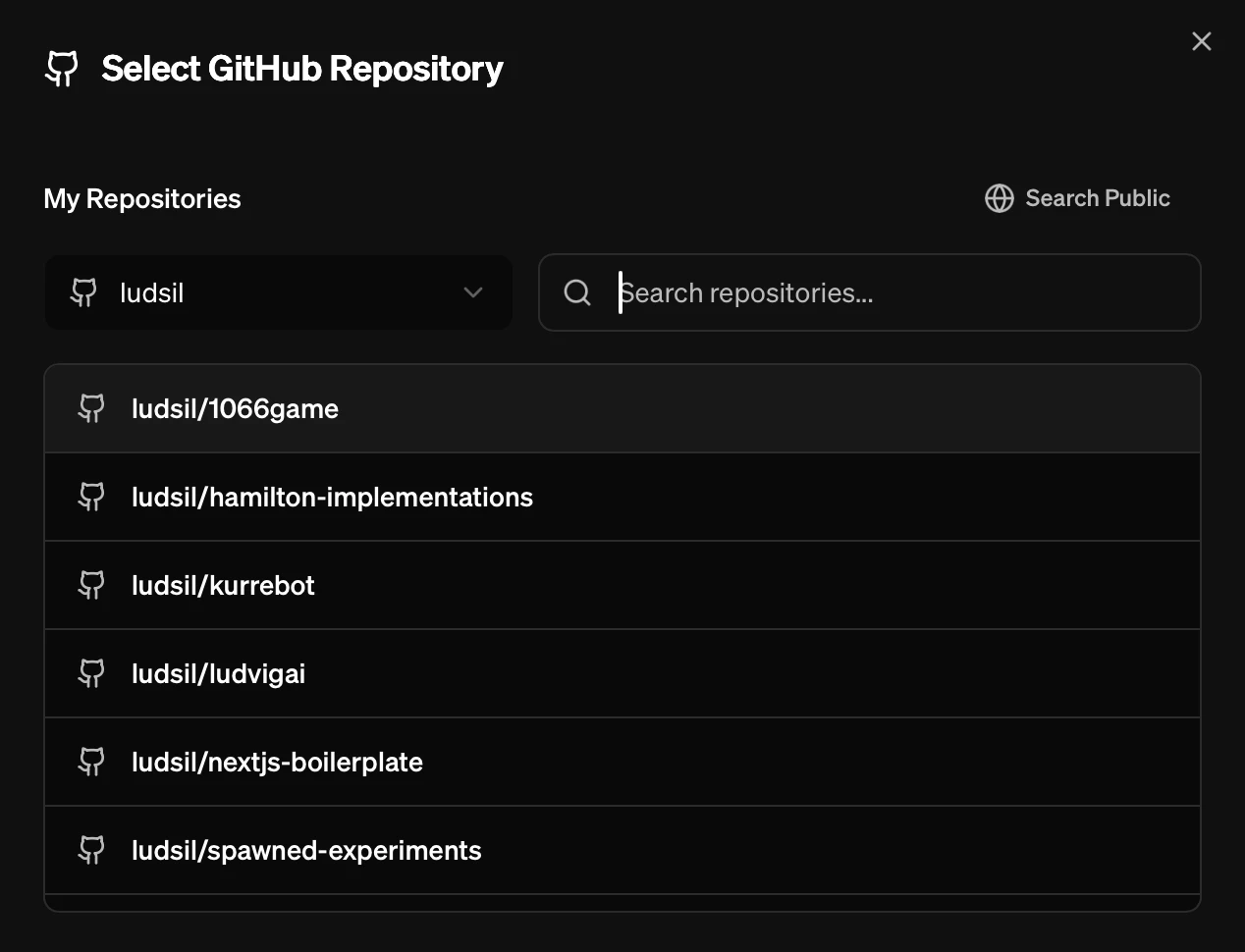
Task: Click the globe icon next to Search Public
Action: coord(999,198)
